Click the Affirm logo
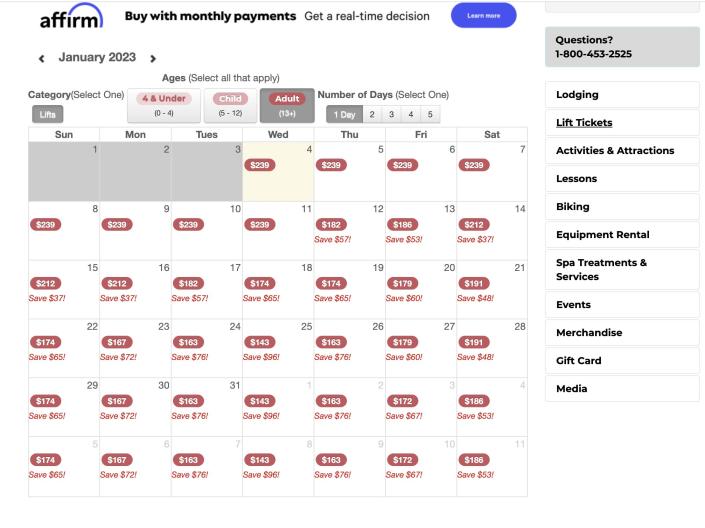This screenshot has width=705, height=528. click(x=70, y=19)
